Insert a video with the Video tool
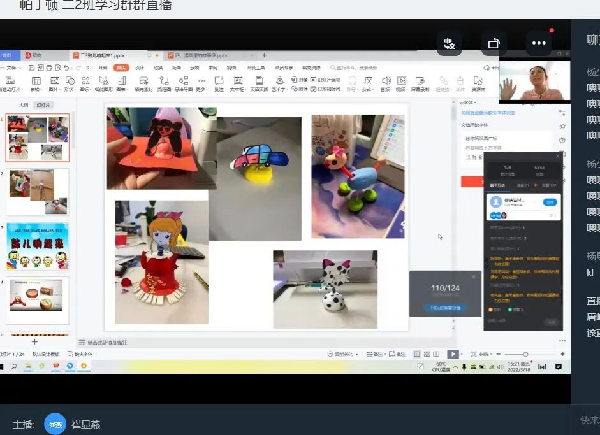 point(401,83)
